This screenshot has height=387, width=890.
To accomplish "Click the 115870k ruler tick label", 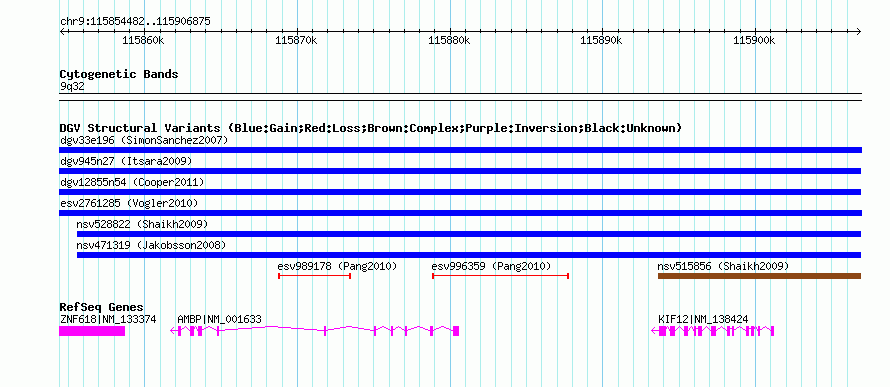I will click(x=296, y=41).
